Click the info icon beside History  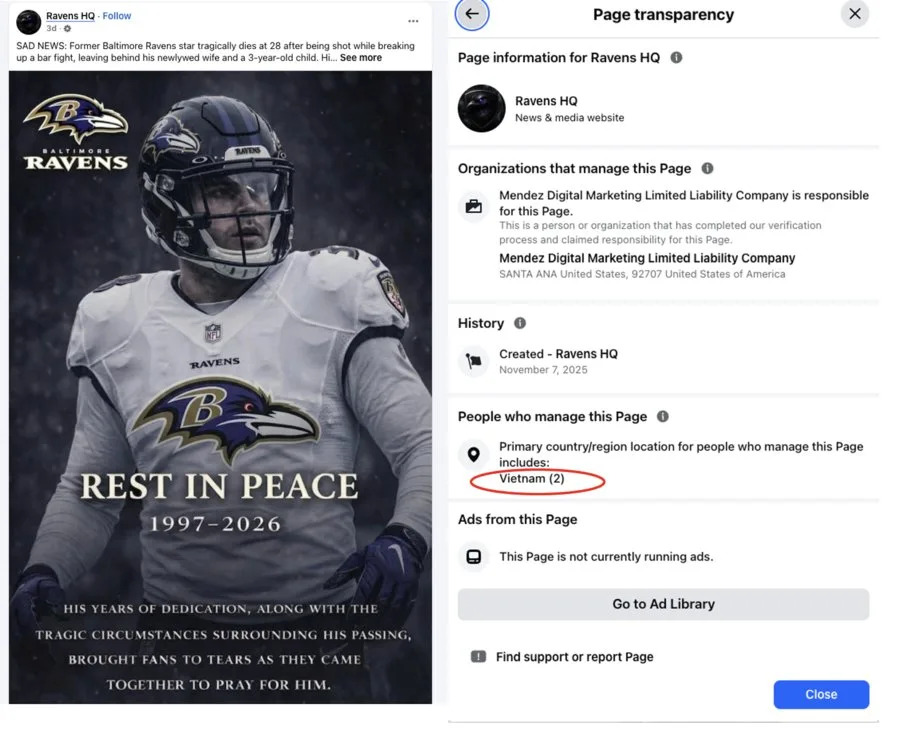click(x=520, y=324)
